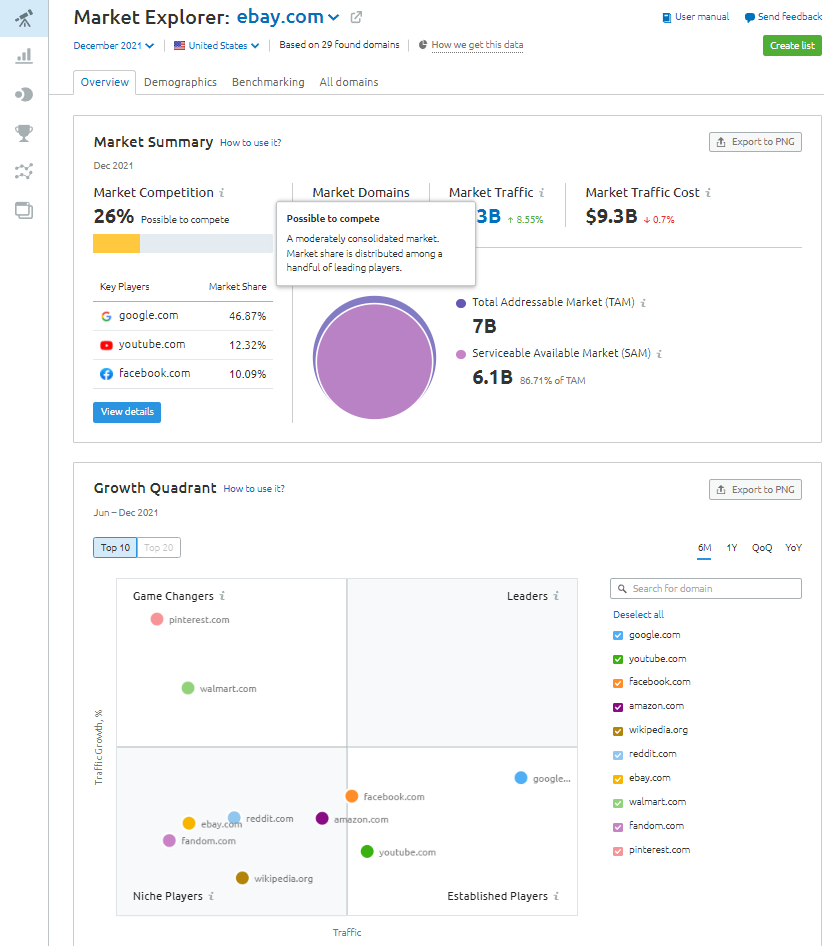The height and width of the screenshot is (946, 824).
Task: Open the pie-shaped sidebar icon under bar chart
Action: (x=24, y=94)
